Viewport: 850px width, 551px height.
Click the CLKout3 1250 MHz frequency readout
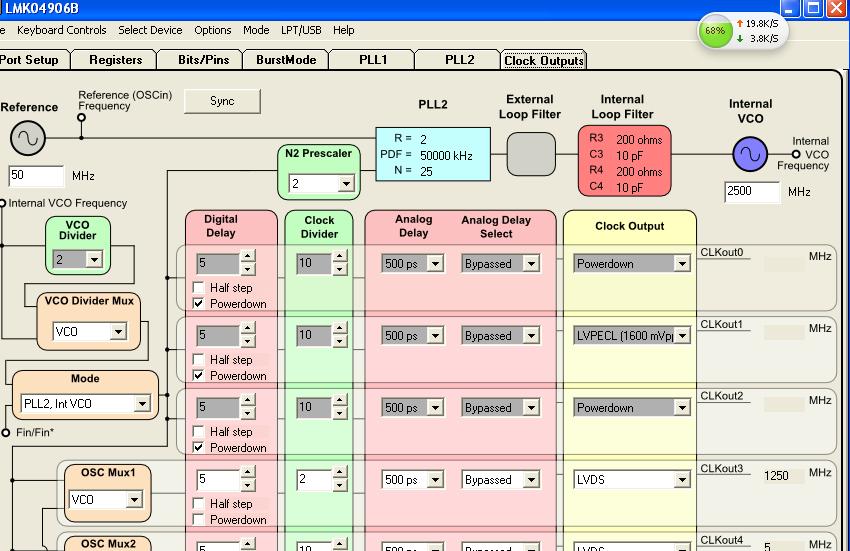click(x=776, y=476)
